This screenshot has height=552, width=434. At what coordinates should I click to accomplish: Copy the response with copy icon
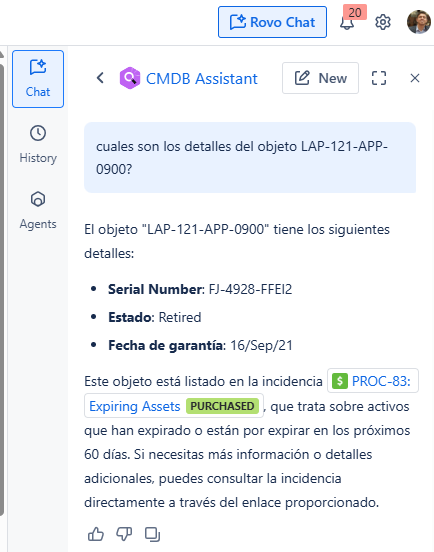pyautogui.click(x=152, y=534)
